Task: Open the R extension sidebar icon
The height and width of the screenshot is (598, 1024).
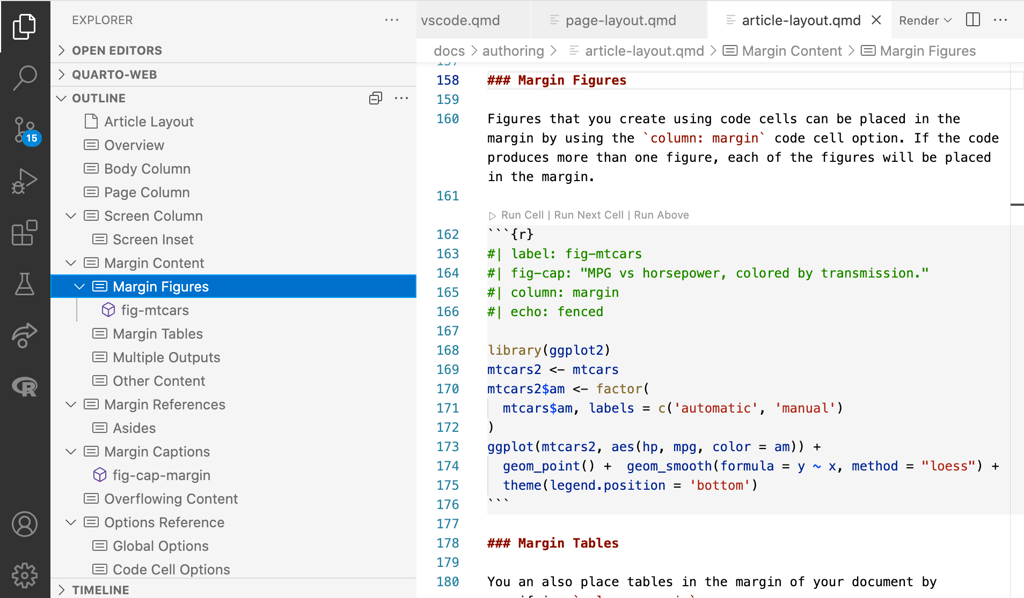Action: [24, 386]
